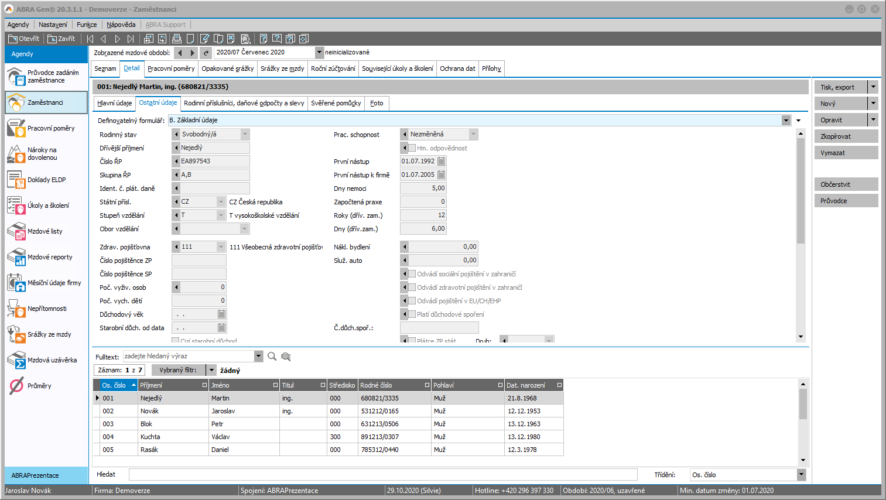
Task: Open the Mzdové listy agenda icon
Action: 18,231
